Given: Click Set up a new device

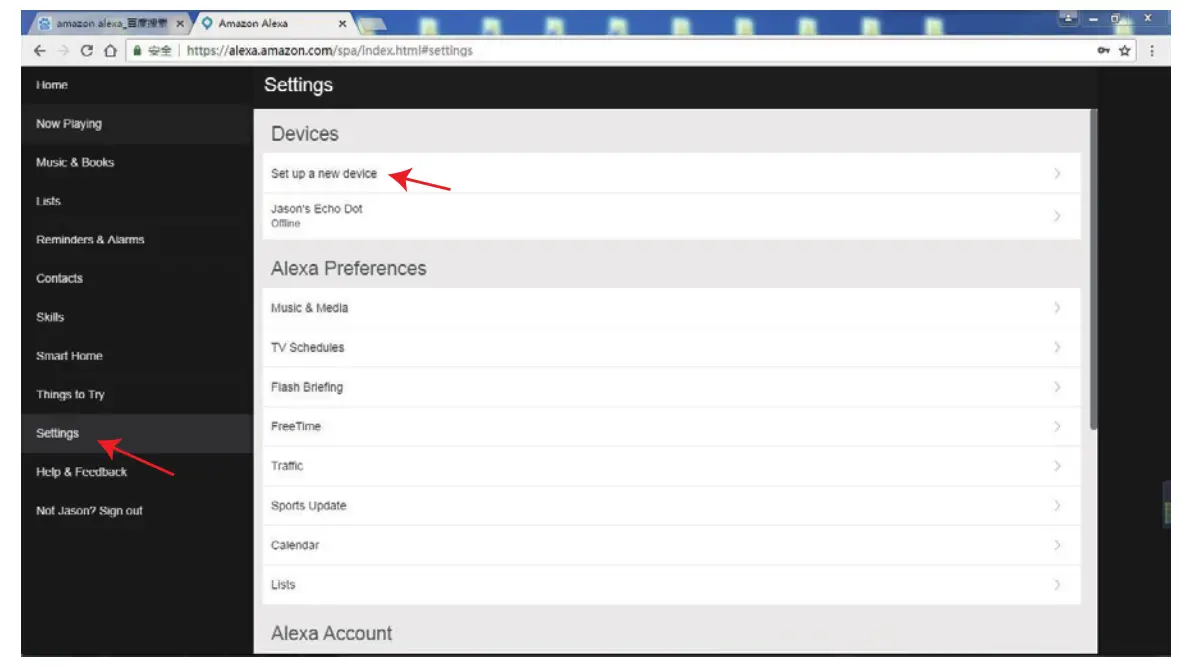Looking at the screenshot, I should (671, 173).
